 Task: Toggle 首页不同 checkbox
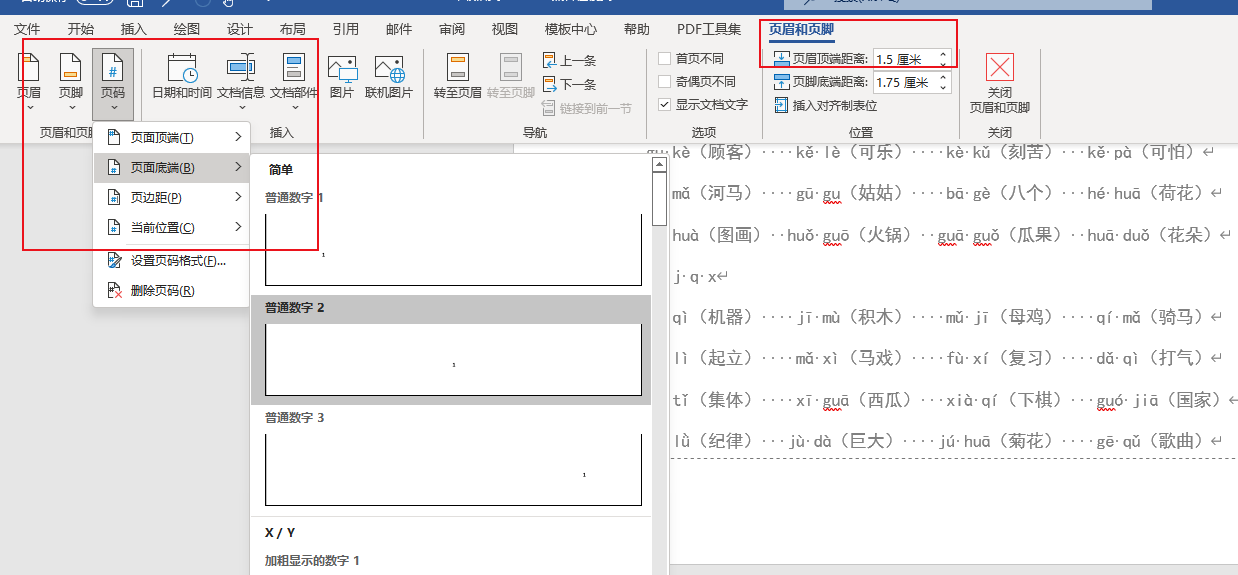tap(665, 59)
